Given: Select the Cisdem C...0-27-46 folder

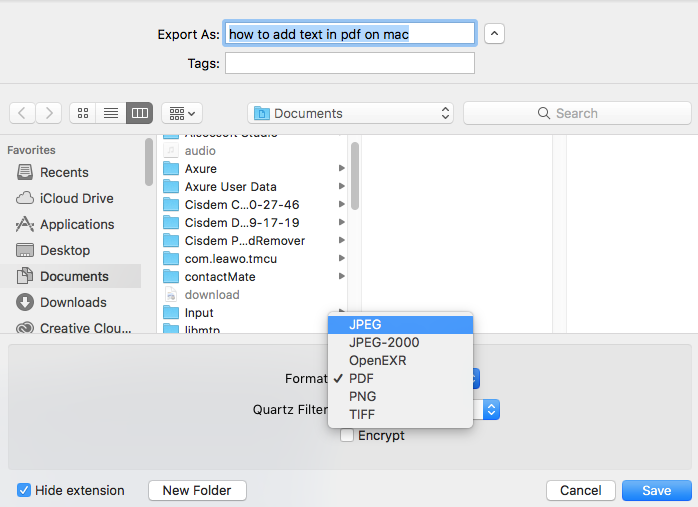Looking at the screenshot, I should 252,205.
